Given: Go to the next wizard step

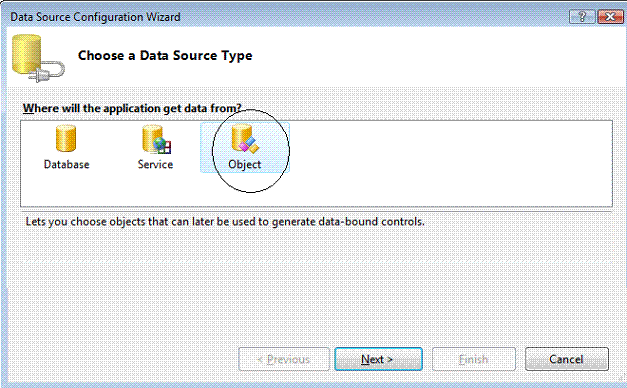Looking at the screenshot, I should click(378, 359).
